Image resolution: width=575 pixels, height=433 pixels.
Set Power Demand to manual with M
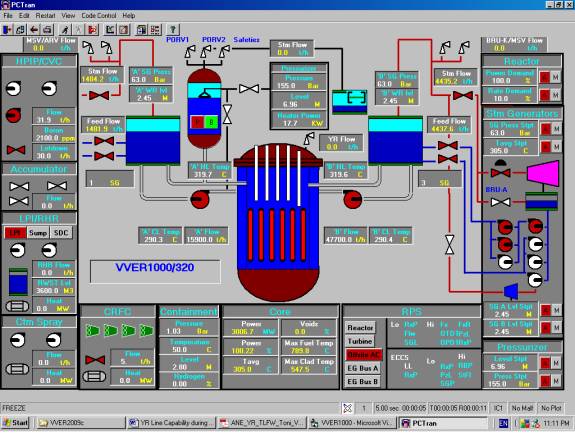(556, 77)
